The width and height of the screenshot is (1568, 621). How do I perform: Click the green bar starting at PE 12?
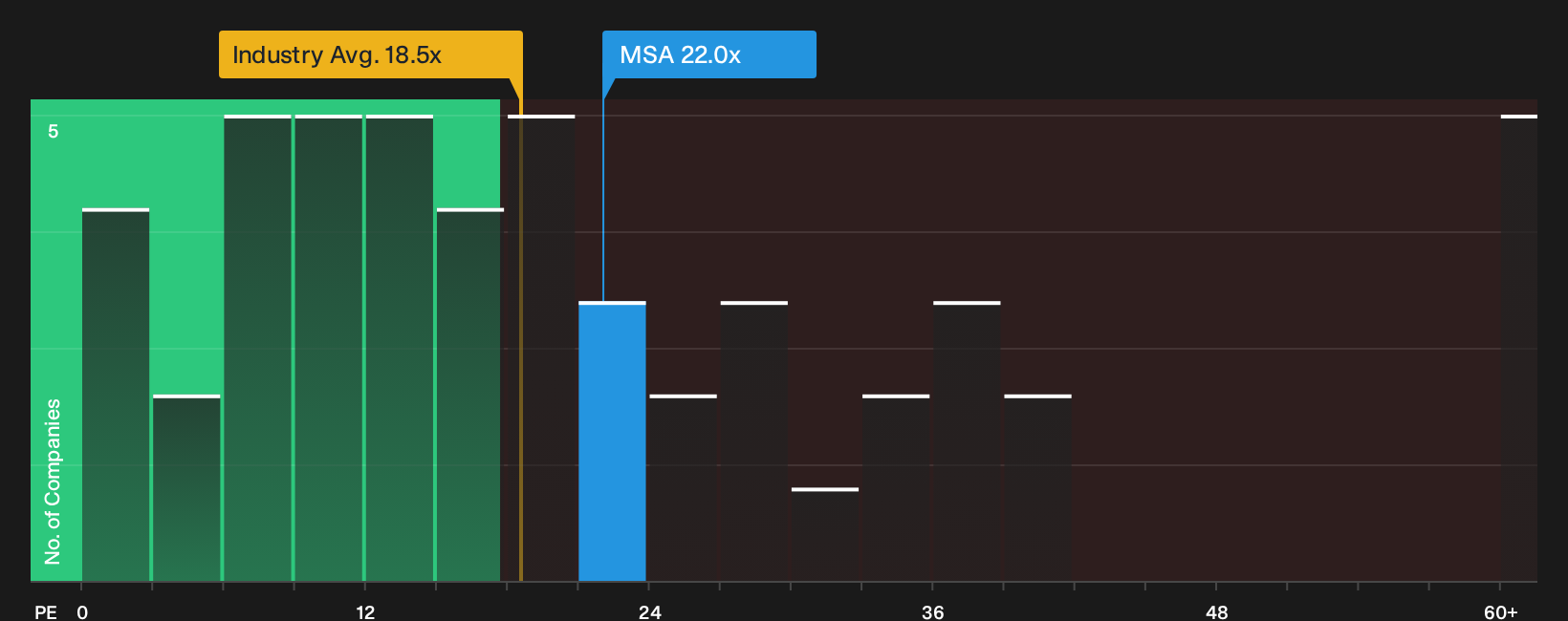(400, 348)
